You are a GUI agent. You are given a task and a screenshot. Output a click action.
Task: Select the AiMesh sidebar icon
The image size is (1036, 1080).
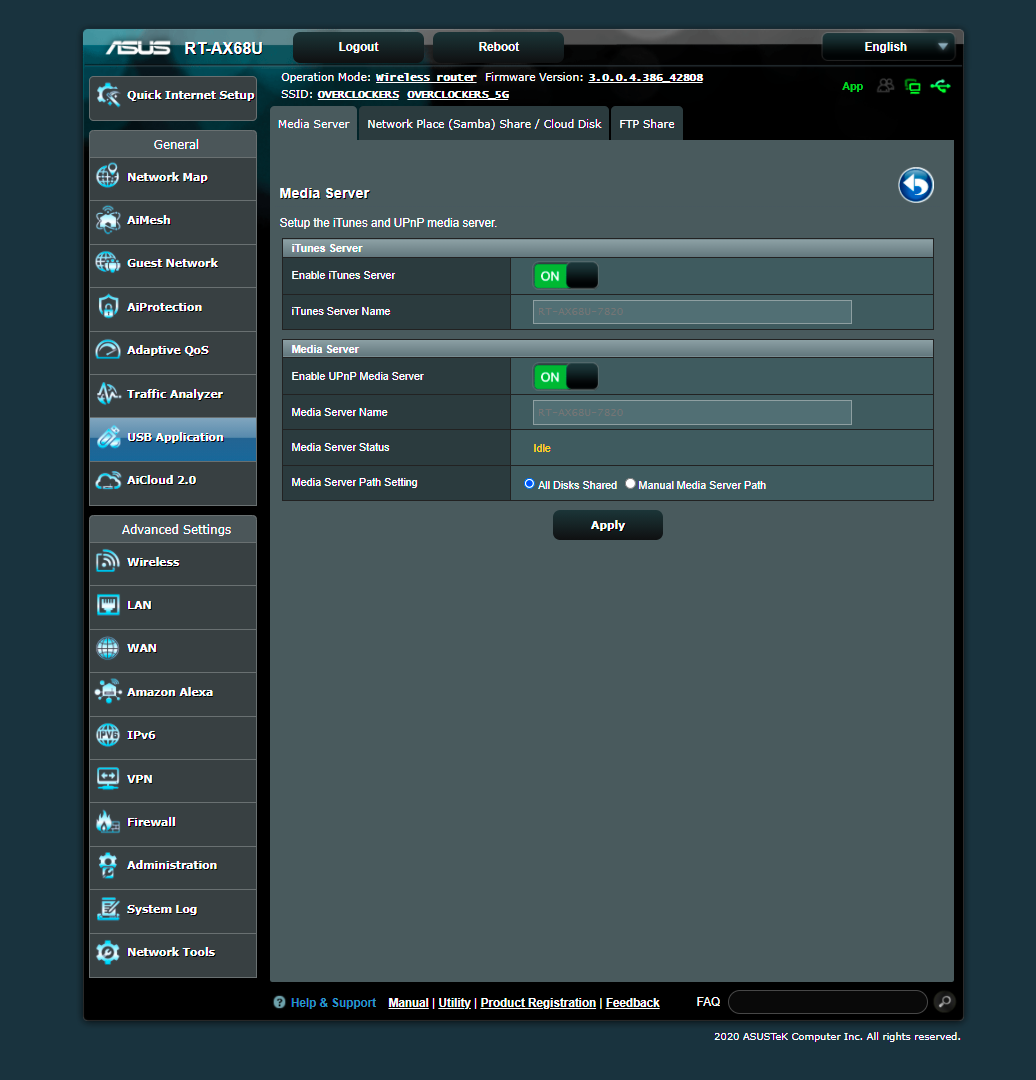click(x=107, y=220)
